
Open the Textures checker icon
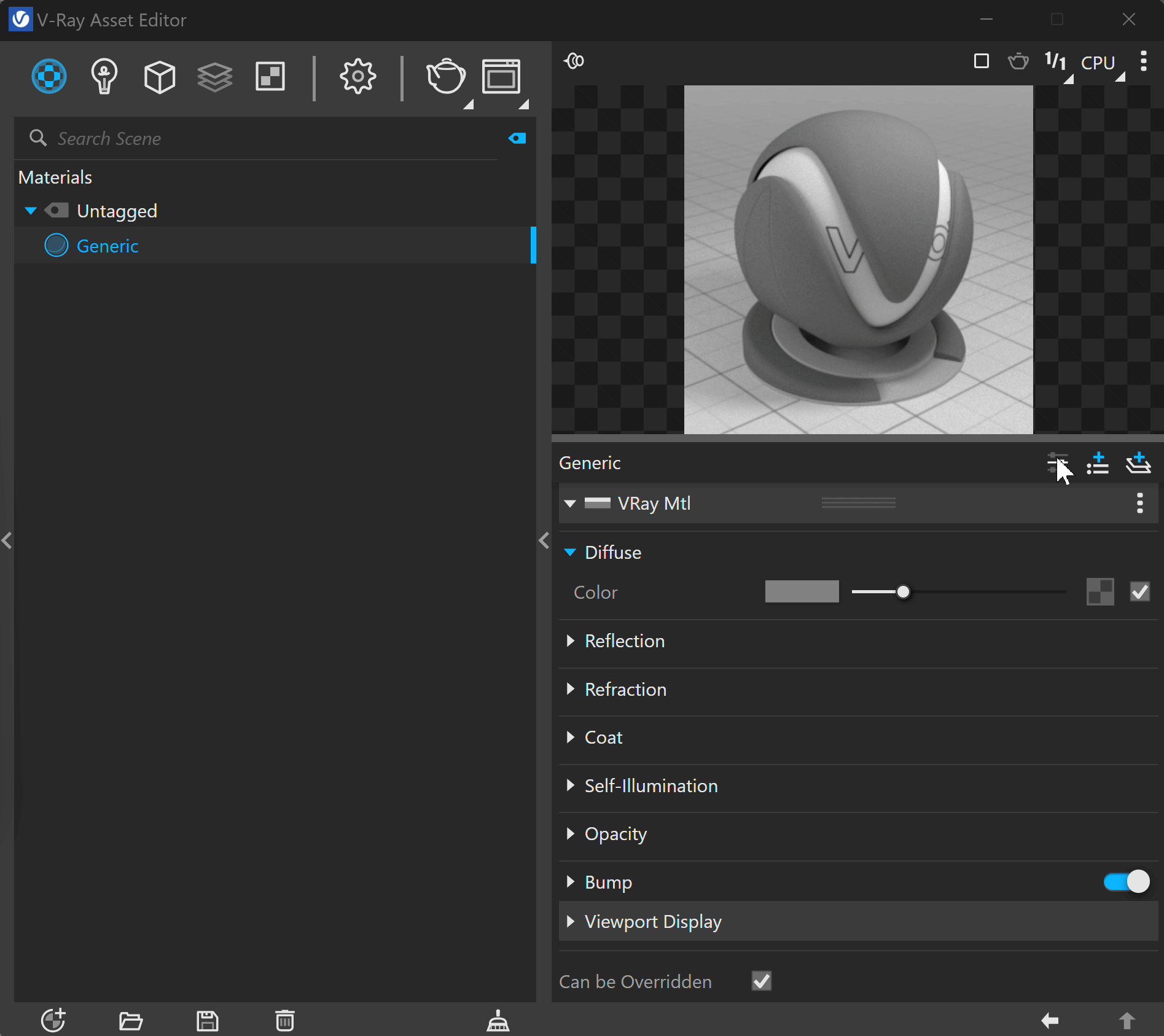click(270, 77)
